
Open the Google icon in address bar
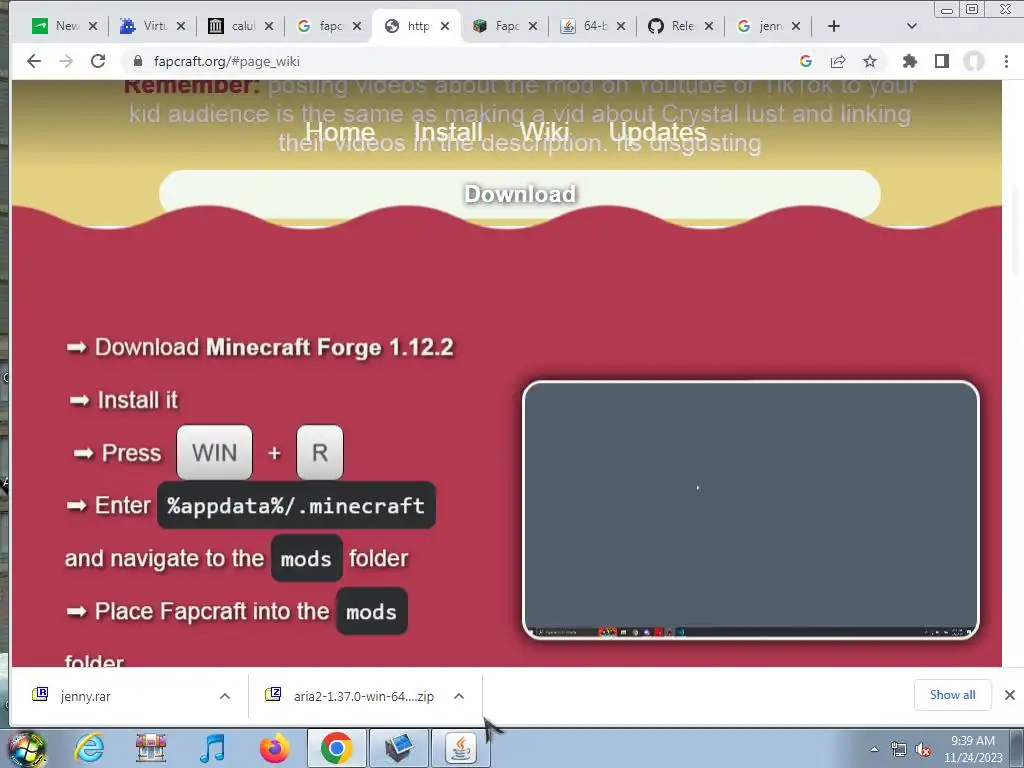(x=806, y=61)
